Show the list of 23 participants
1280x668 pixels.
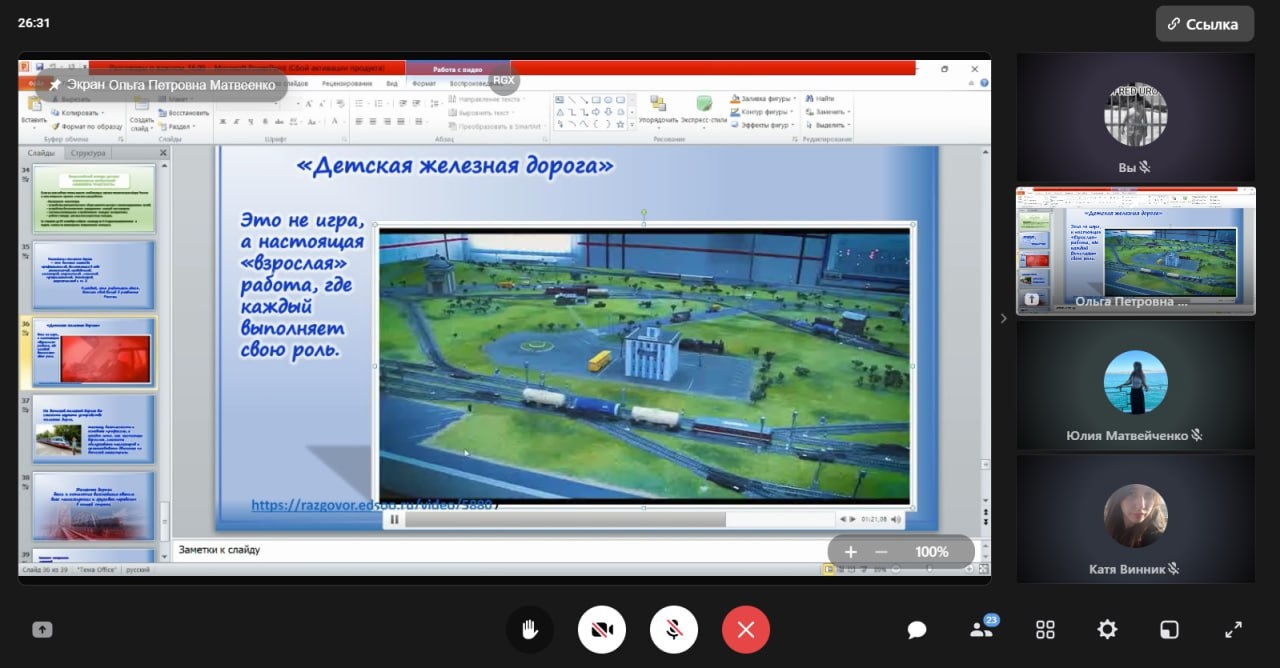[981, 629]
